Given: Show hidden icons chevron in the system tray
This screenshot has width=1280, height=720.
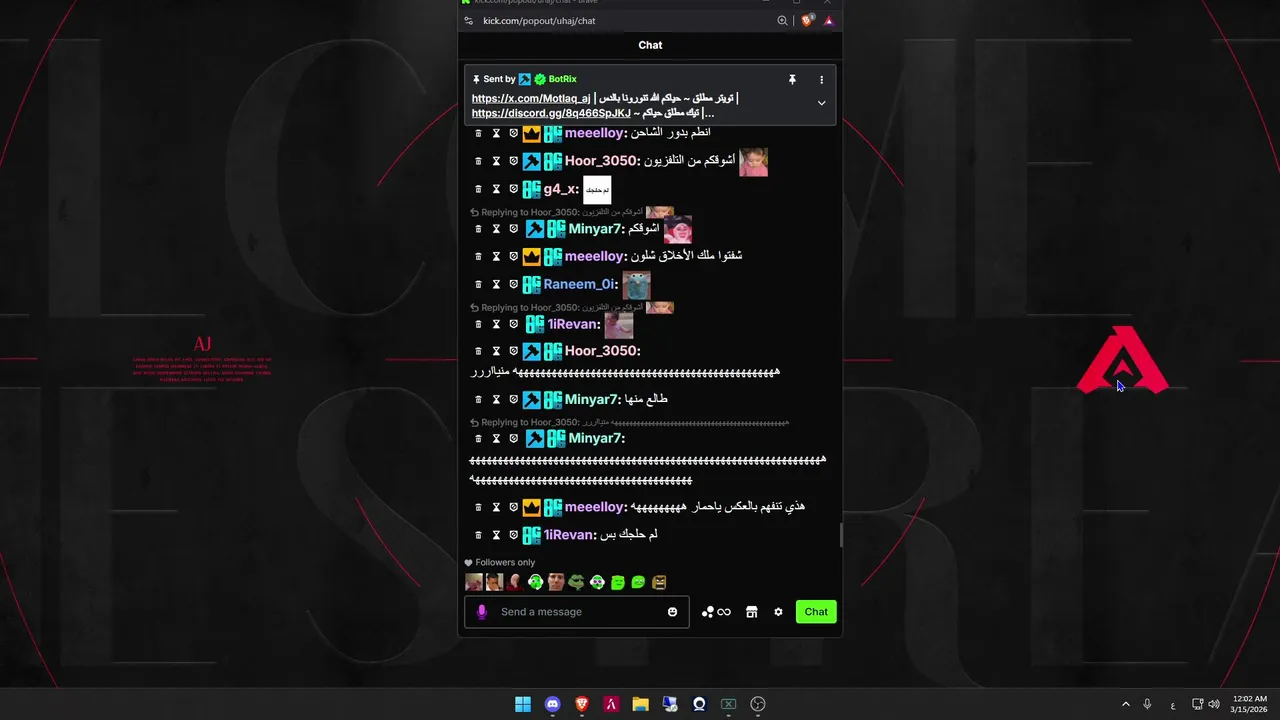Looking at the screenshot, I should (1125, 704).
